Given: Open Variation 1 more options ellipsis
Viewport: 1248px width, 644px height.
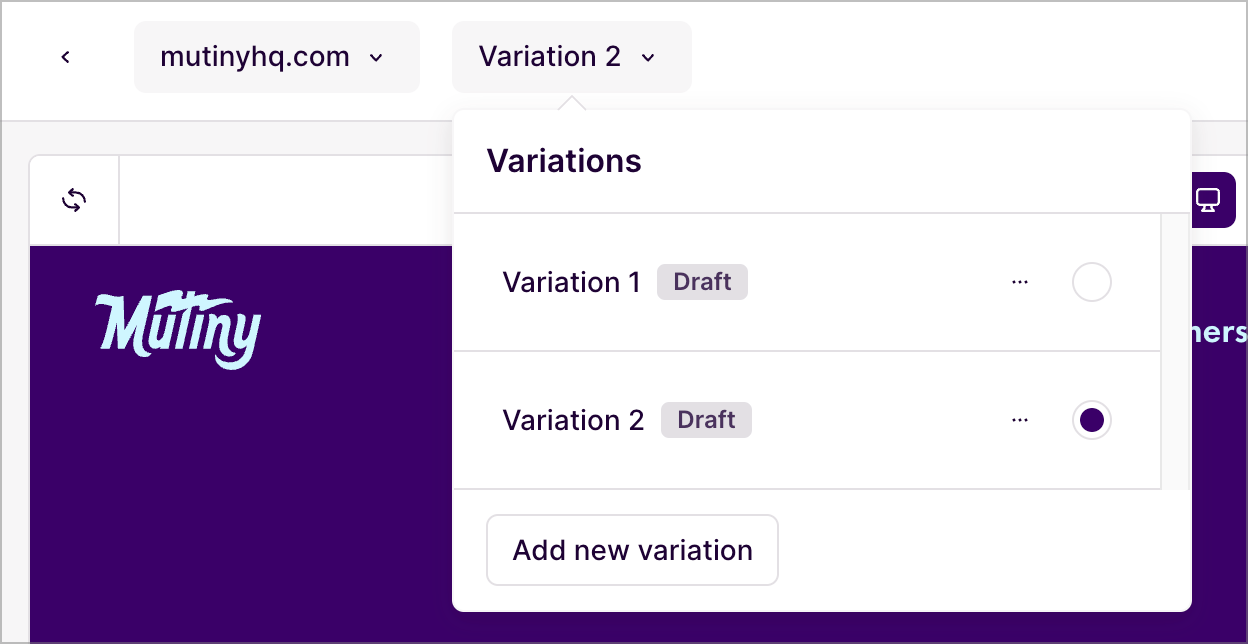Looking at the screenshot, I should (1020, 283).
